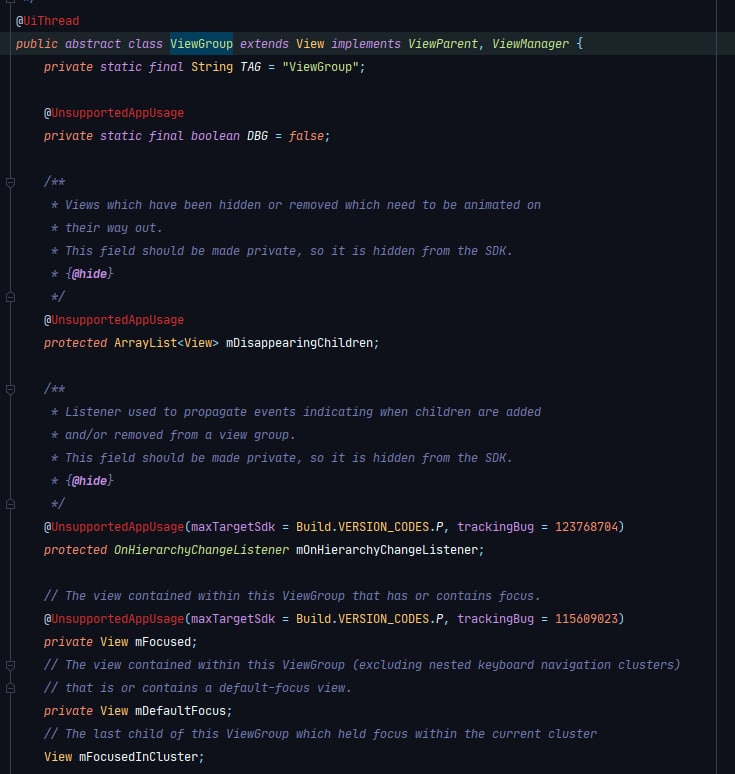
Task: Click the opening brace of the ViewGroup class
Action: (x=580, y=44)
